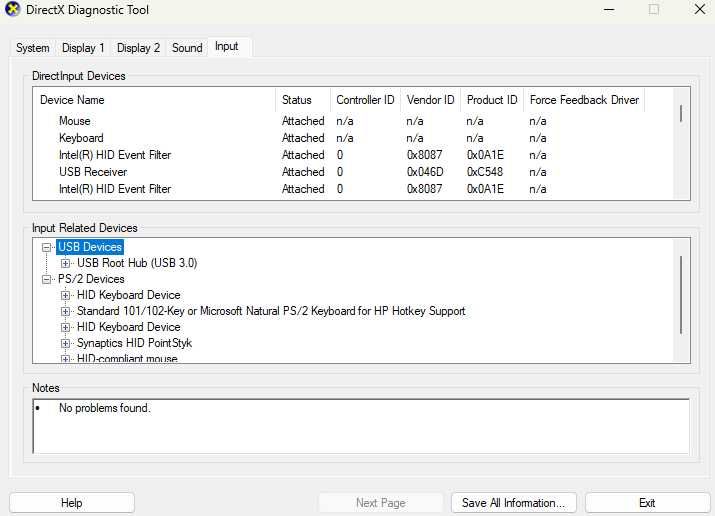This screenshot has height=516, width=715.
Task: Select USB Root Hub (USB 3.0) item
Action: coord(137,263)
